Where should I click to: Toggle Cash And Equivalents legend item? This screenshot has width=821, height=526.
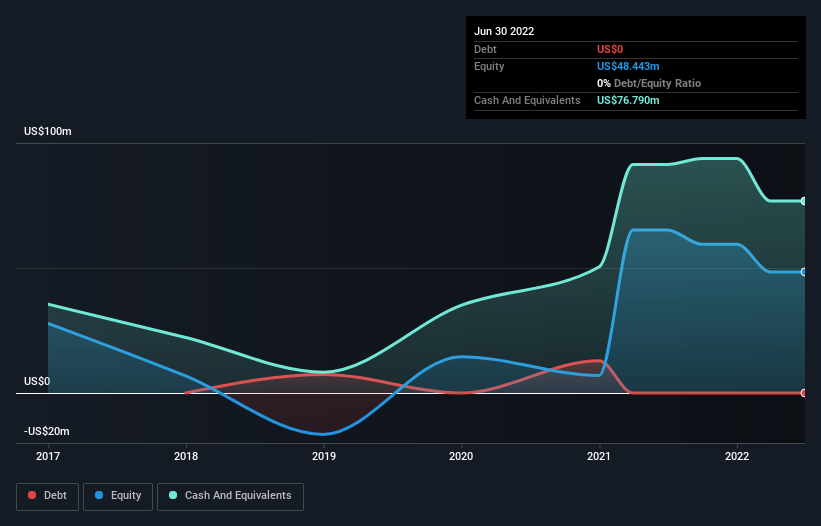pyautogui.click(x=230, y=496)
